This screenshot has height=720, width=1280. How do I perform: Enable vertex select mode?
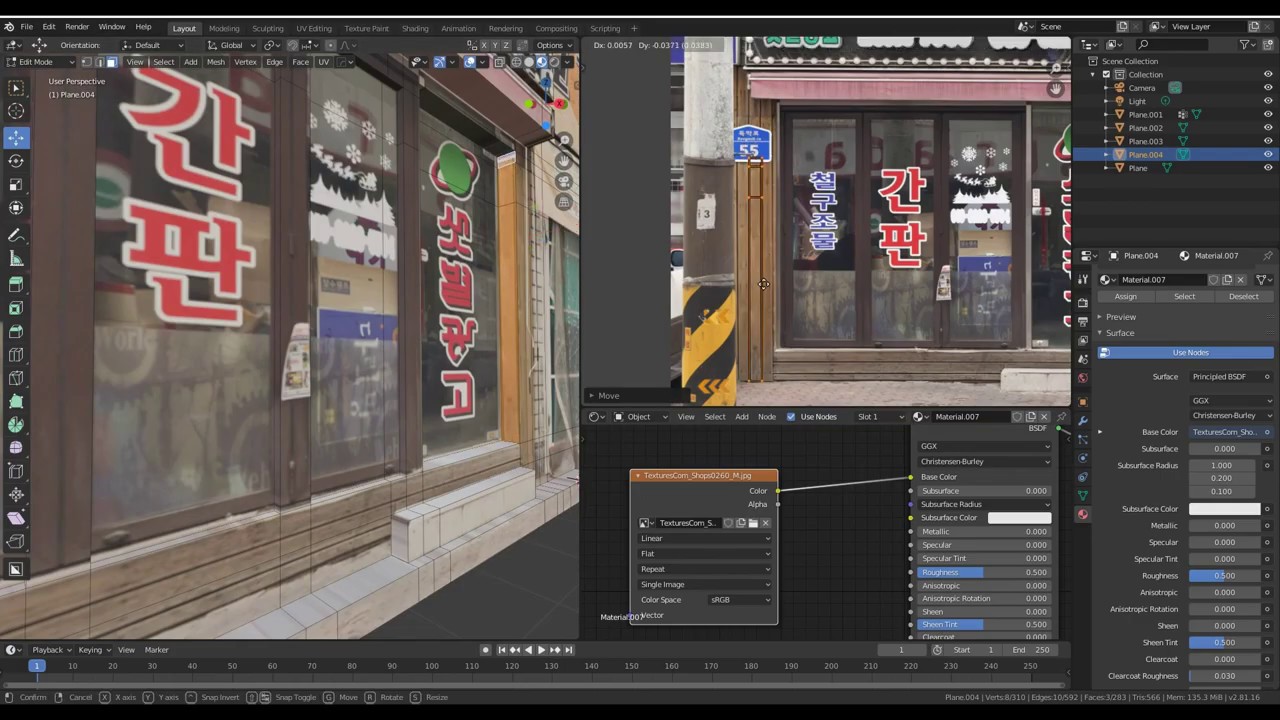tap(88, 62)
